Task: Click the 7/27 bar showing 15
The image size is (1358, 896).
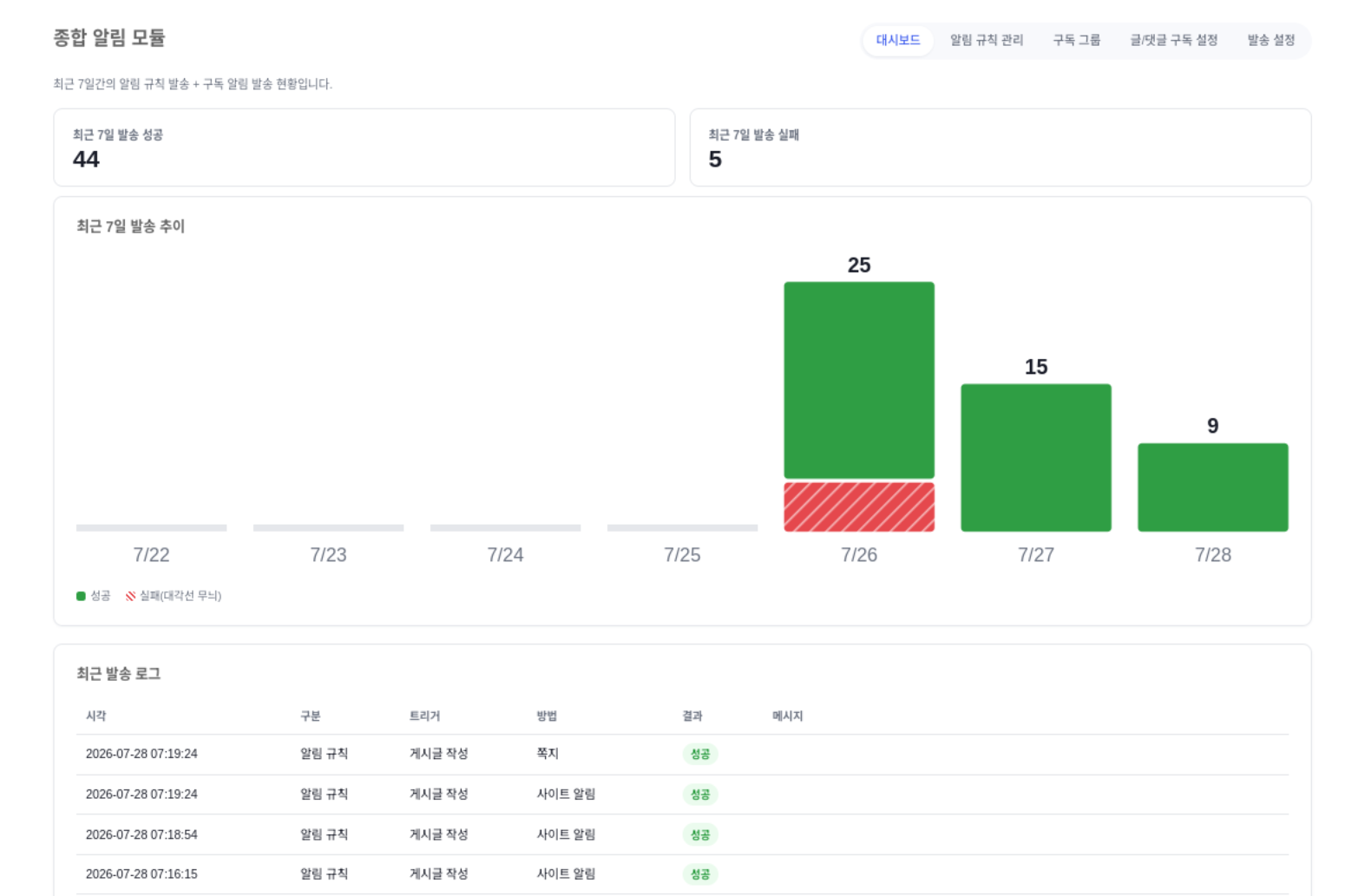Action: click(1036, 458)
